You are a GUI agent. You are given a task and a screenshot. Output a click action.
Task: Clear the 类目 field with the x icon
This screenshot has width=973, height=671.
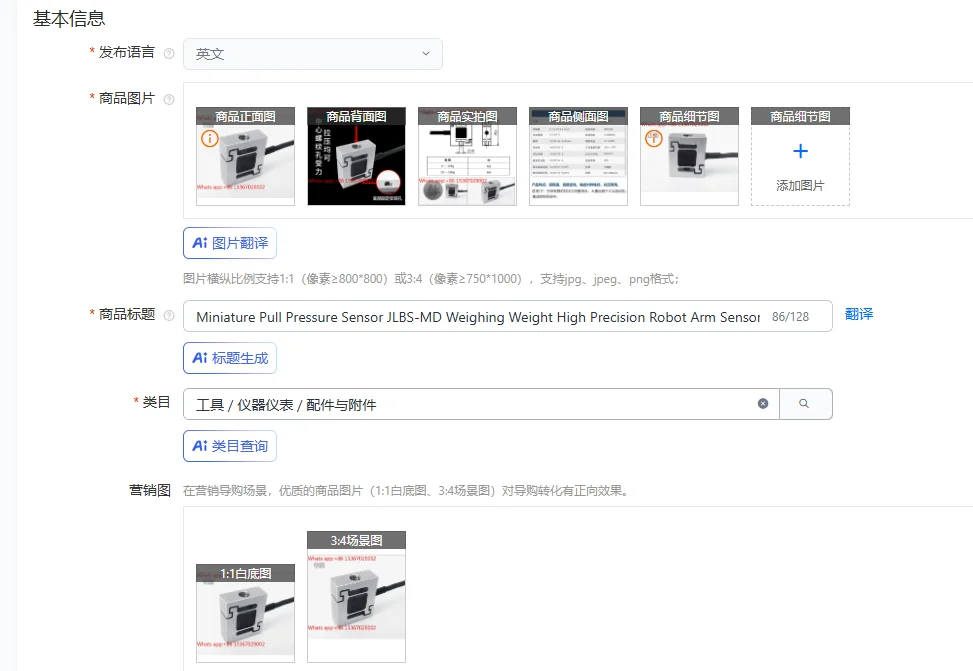(x=763, y=403)
